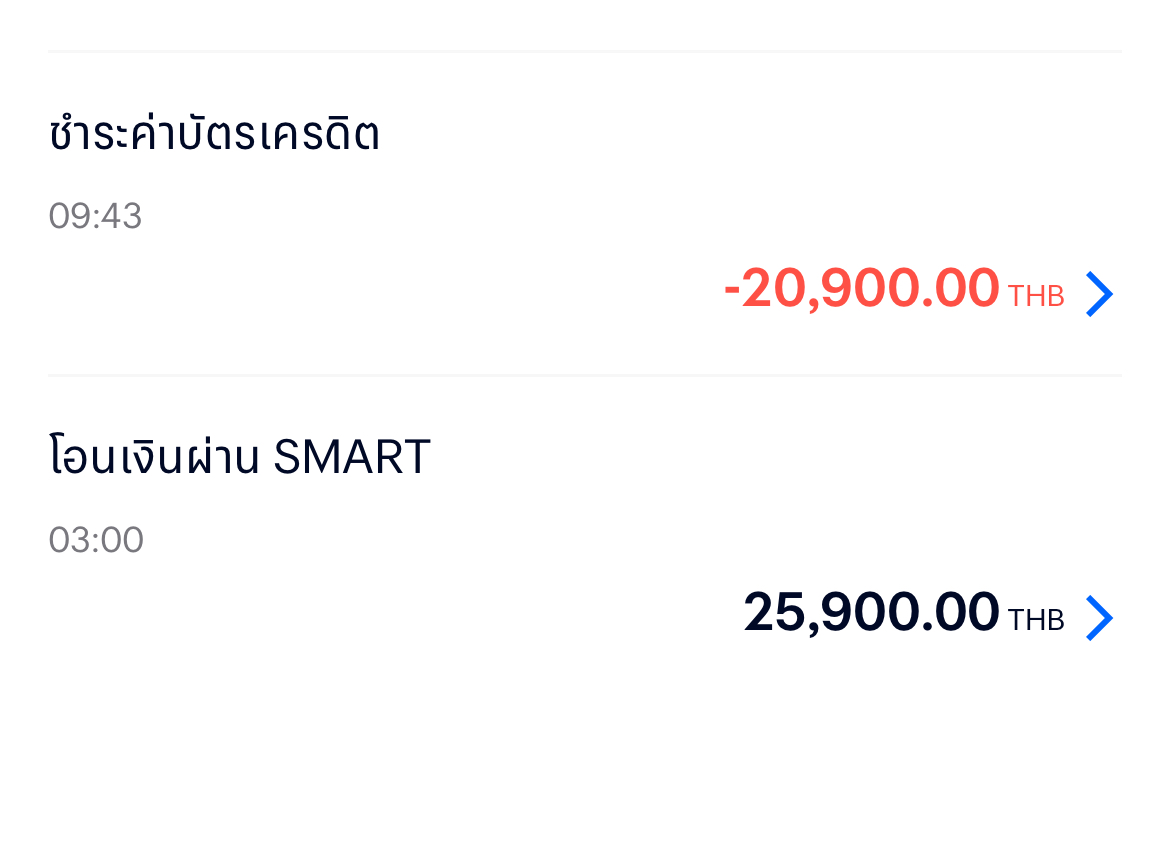Click the minus sign on red amount
Image resolution: width=1170 pixels, height=844 pixels.
click(732, 291)
